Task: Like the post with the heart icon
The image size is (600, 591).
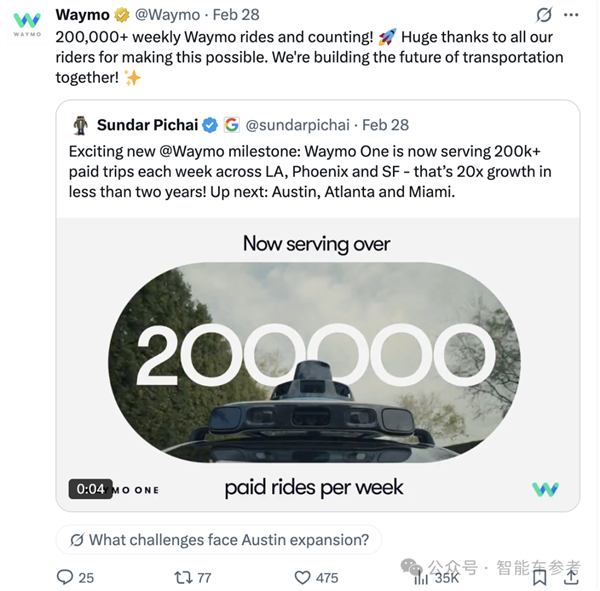Action: [303, 577]
